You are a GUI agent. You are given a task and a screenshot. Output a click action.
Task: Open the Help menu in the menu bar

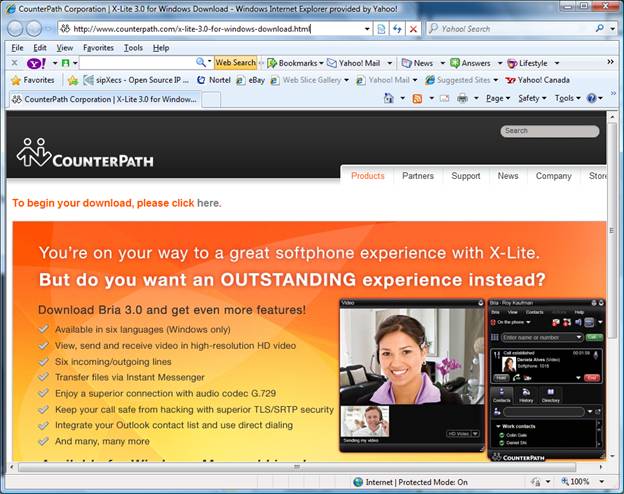(x=161, y=48)
